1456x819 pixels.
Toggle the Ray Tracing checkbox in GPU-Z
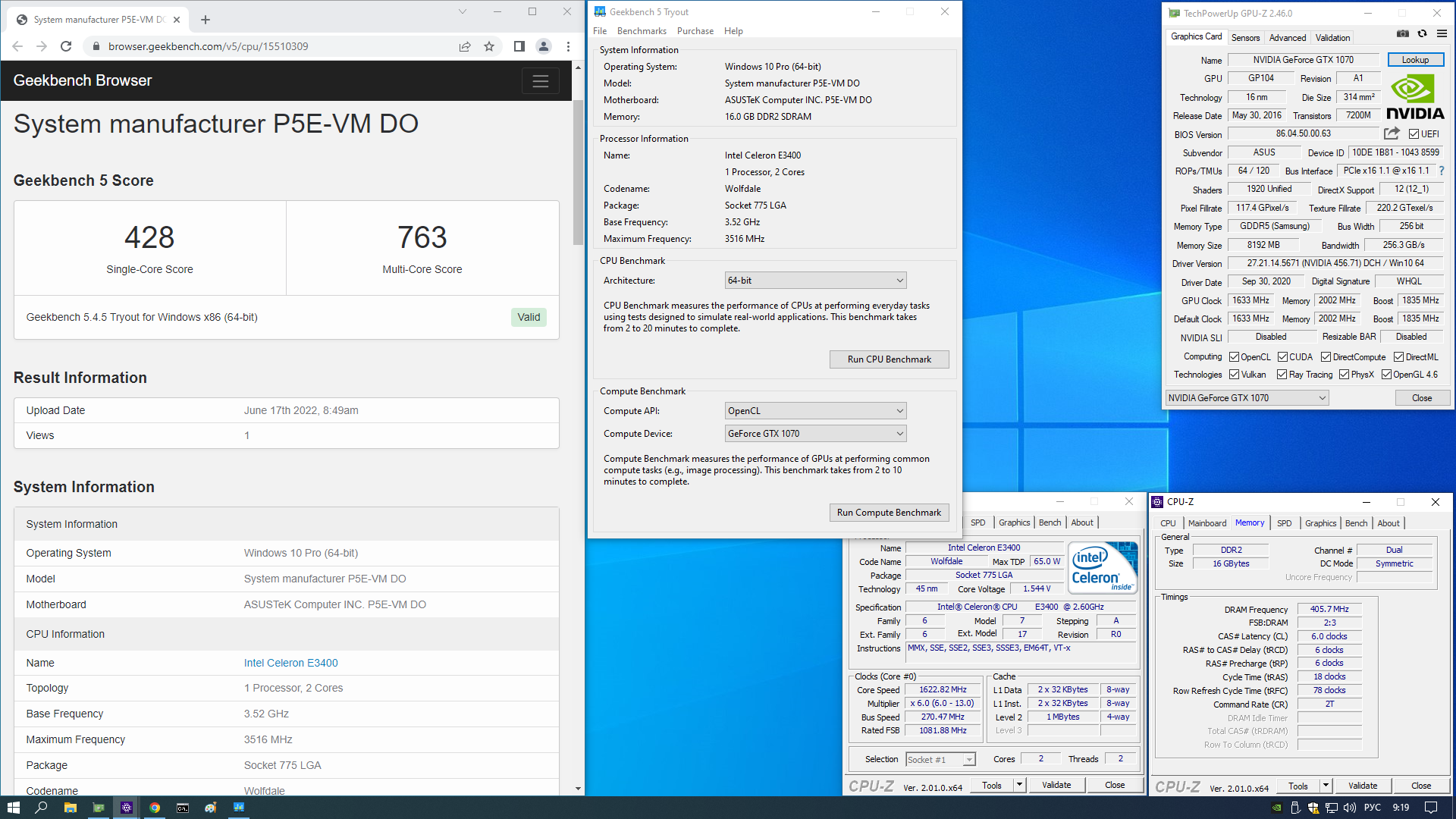tap(1282, 375)
